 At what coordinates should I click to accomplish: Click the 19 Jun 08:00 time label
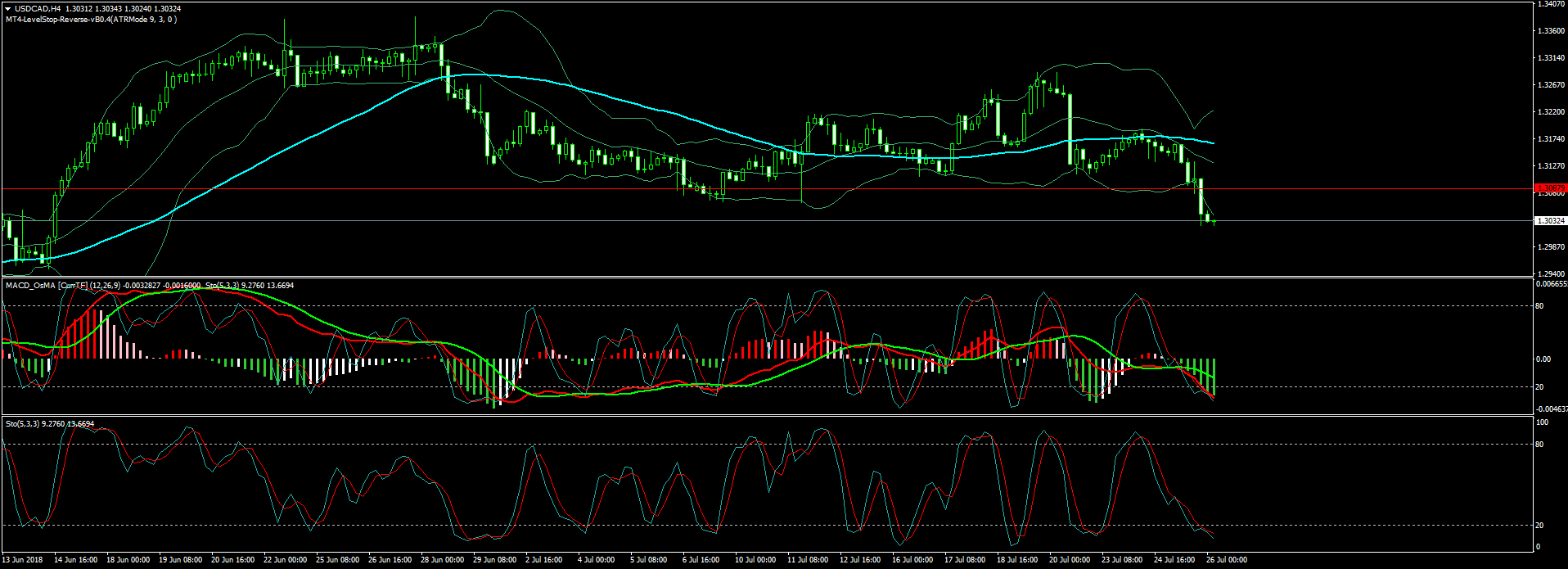[180, 560]
